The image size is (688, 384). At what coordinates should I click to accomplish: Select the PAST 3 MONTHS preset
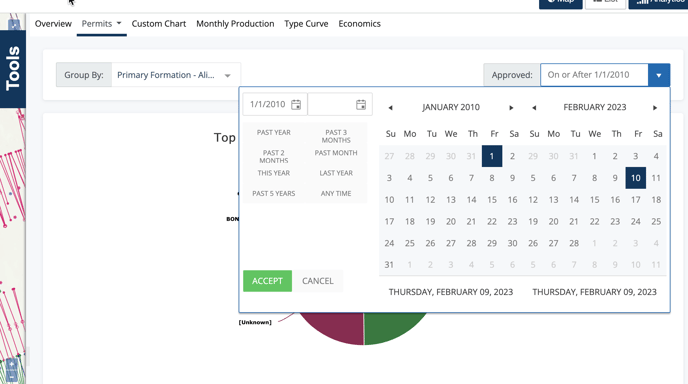click(x=336, y=136)
